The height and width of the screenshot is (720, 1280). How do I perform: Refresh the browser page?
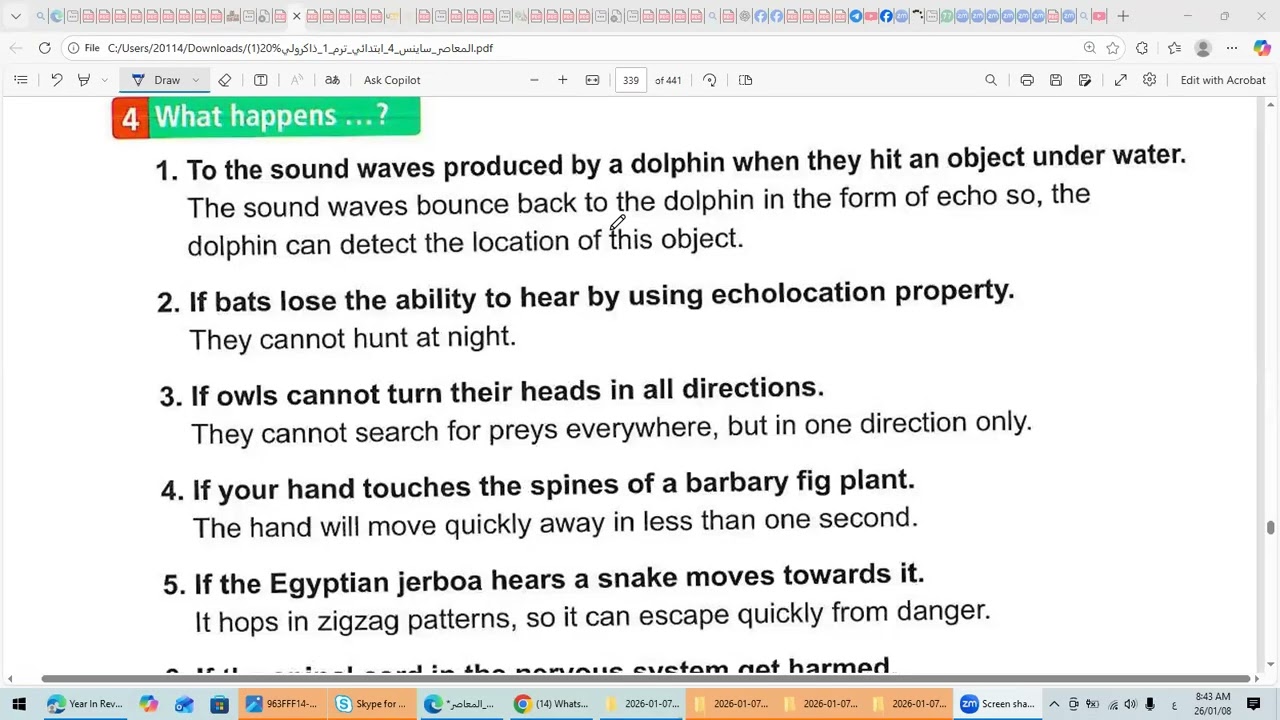point(45,48)
